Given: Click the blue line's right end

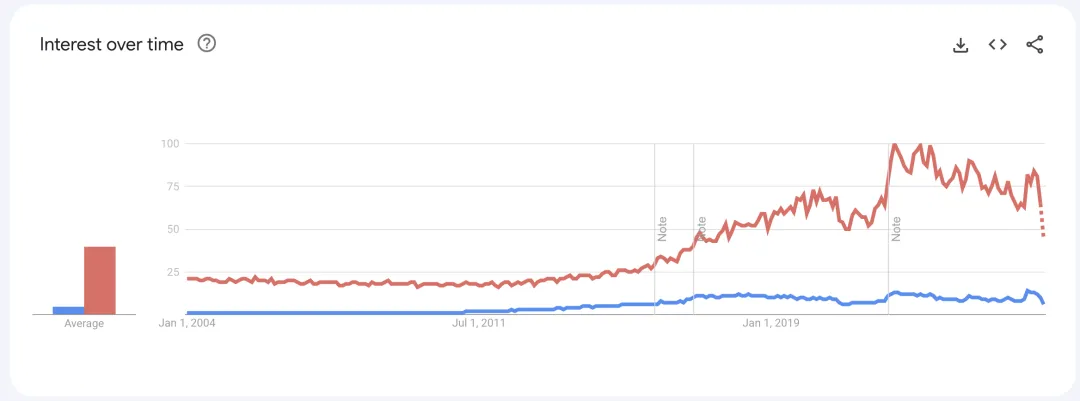Looking at the screenshot, I should tap(1043, 301).
